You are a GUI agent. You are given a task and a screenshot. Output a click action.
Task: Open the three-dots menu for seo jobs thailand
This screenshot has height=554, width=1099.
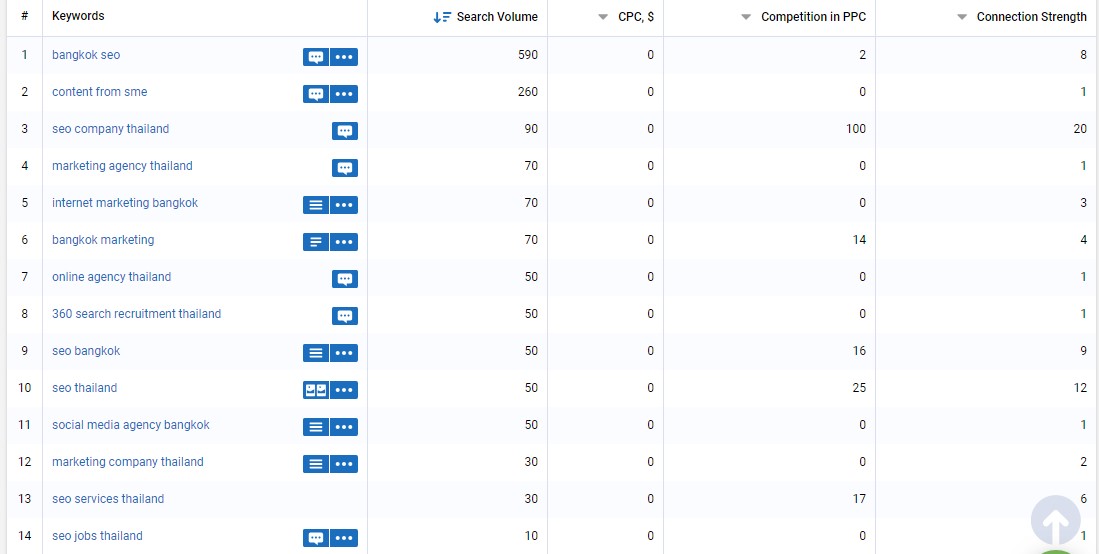(343, 538)
